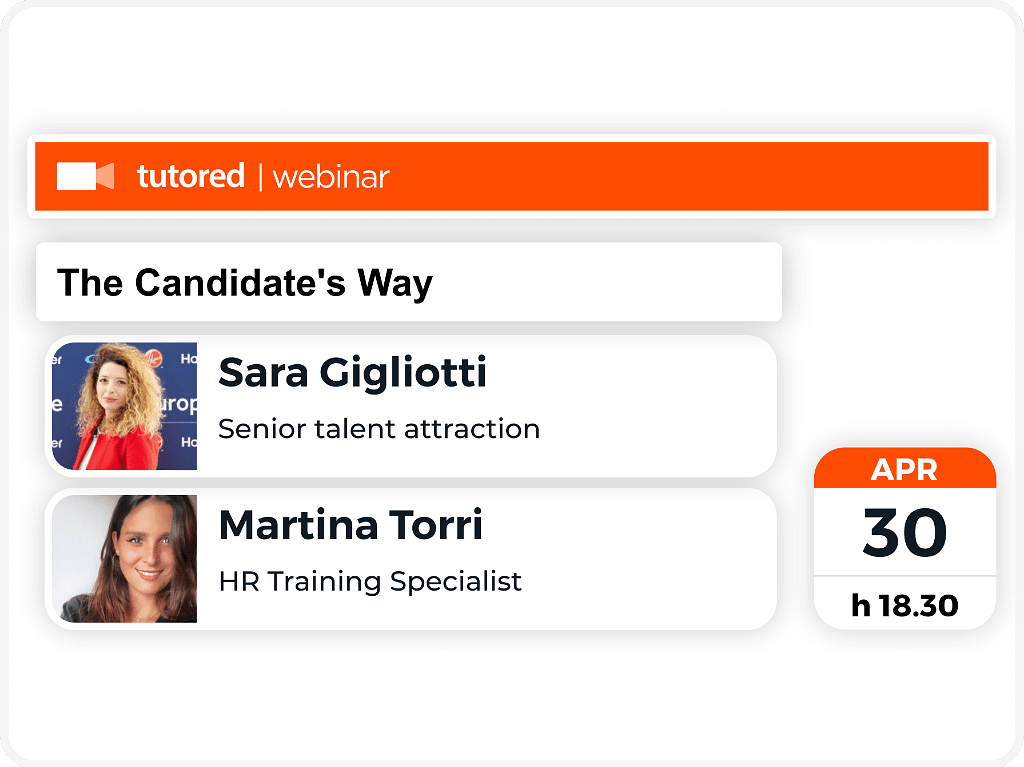The width and height of the screenshot is (1024, 767).
Task: Select Senior talent attraction subtitle
Action: point(379,429)
